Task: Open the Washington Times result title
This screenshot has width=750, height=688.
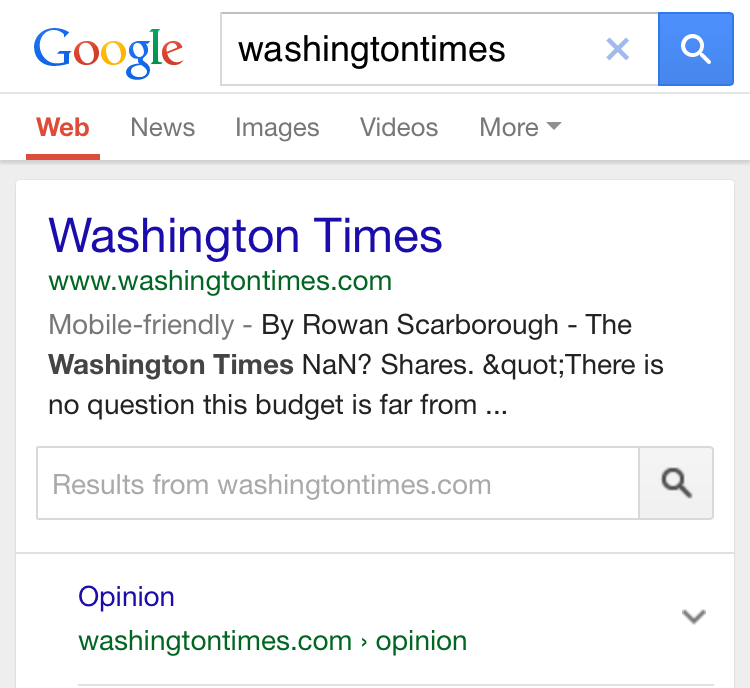Action: (x=245, y=237)
